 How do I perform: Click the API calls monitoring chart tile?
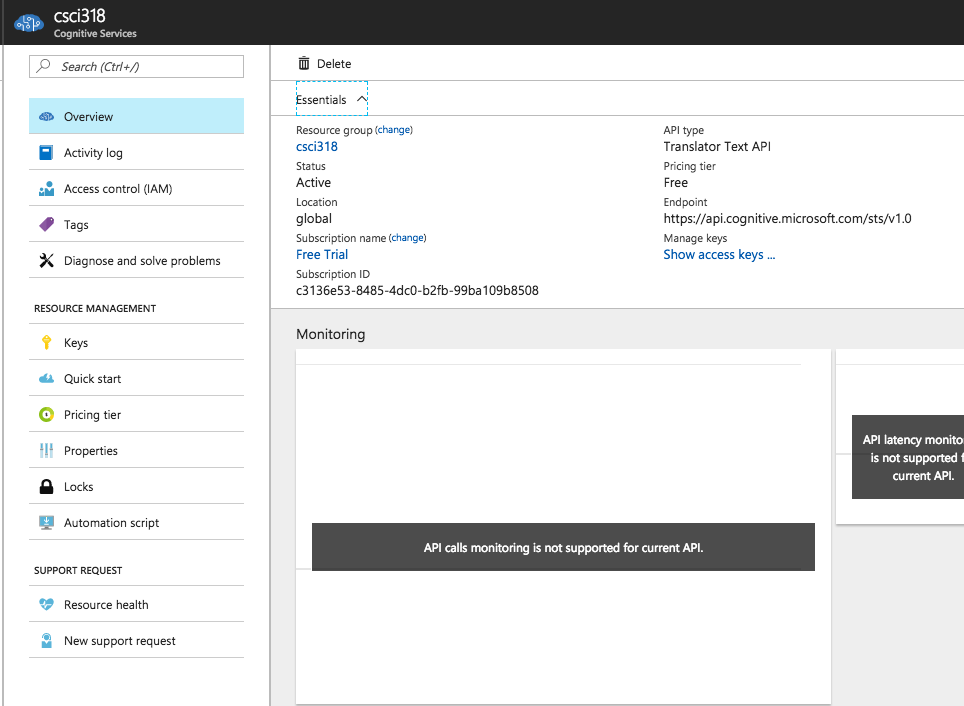coord(563,526)
